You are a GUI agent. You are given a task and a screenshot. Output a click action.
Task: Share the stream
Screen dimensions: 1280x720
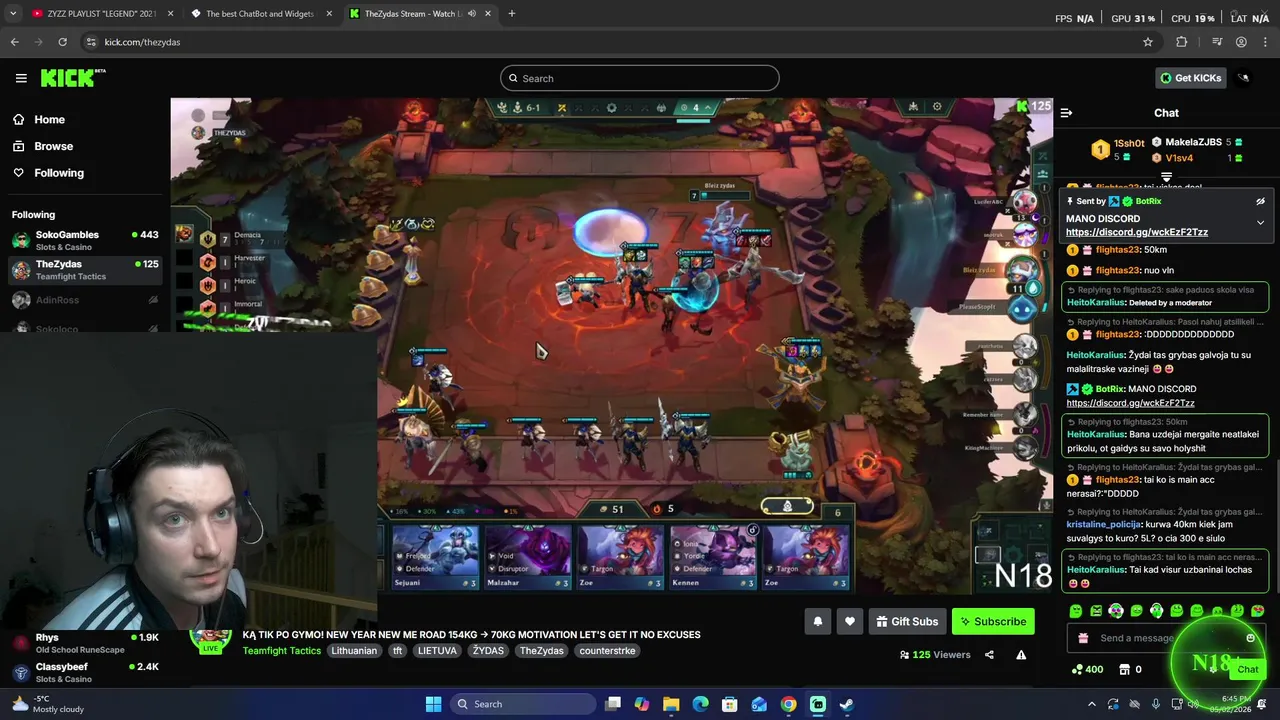click(x=989, y=655)
